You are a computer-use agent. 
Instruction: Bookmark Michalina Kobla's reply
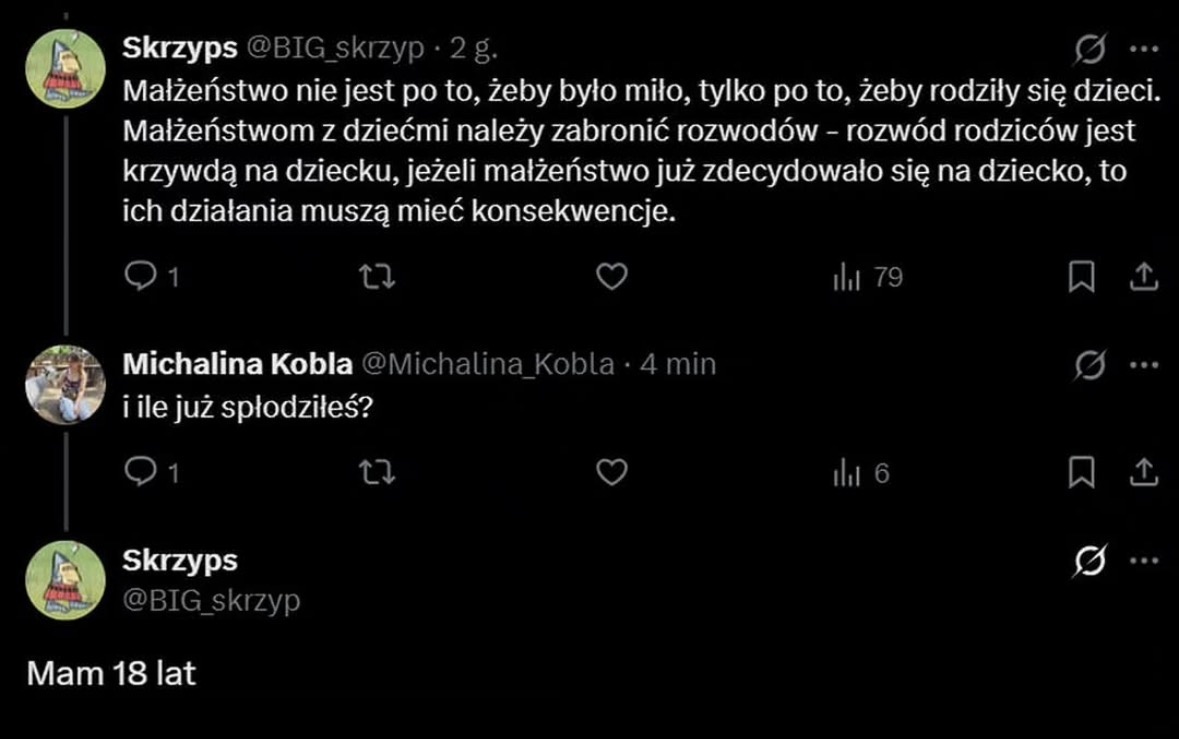click(x=1080, y=473)
